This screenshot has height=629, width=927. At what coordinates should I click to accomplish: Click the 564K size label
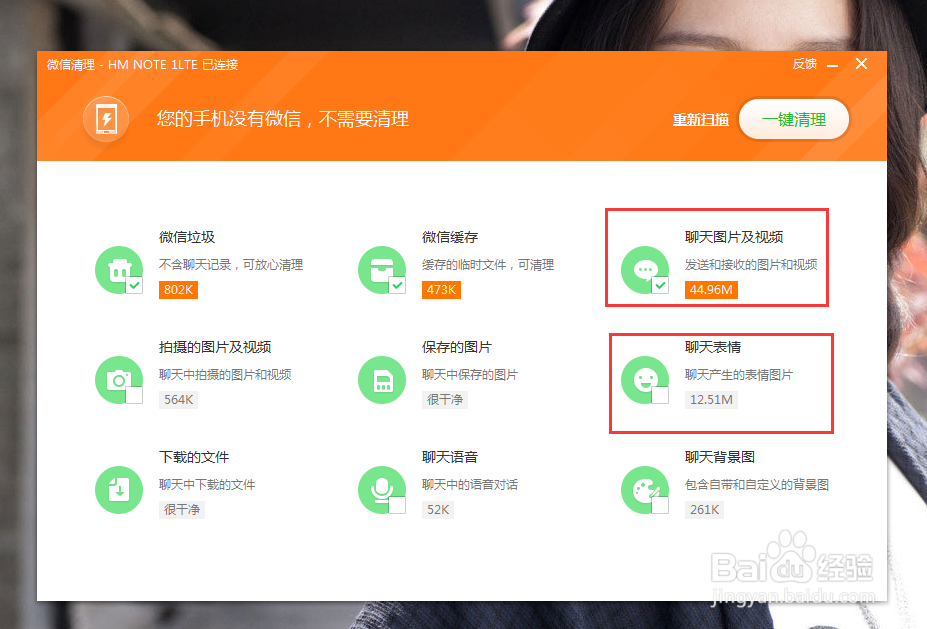pos(179,400)
